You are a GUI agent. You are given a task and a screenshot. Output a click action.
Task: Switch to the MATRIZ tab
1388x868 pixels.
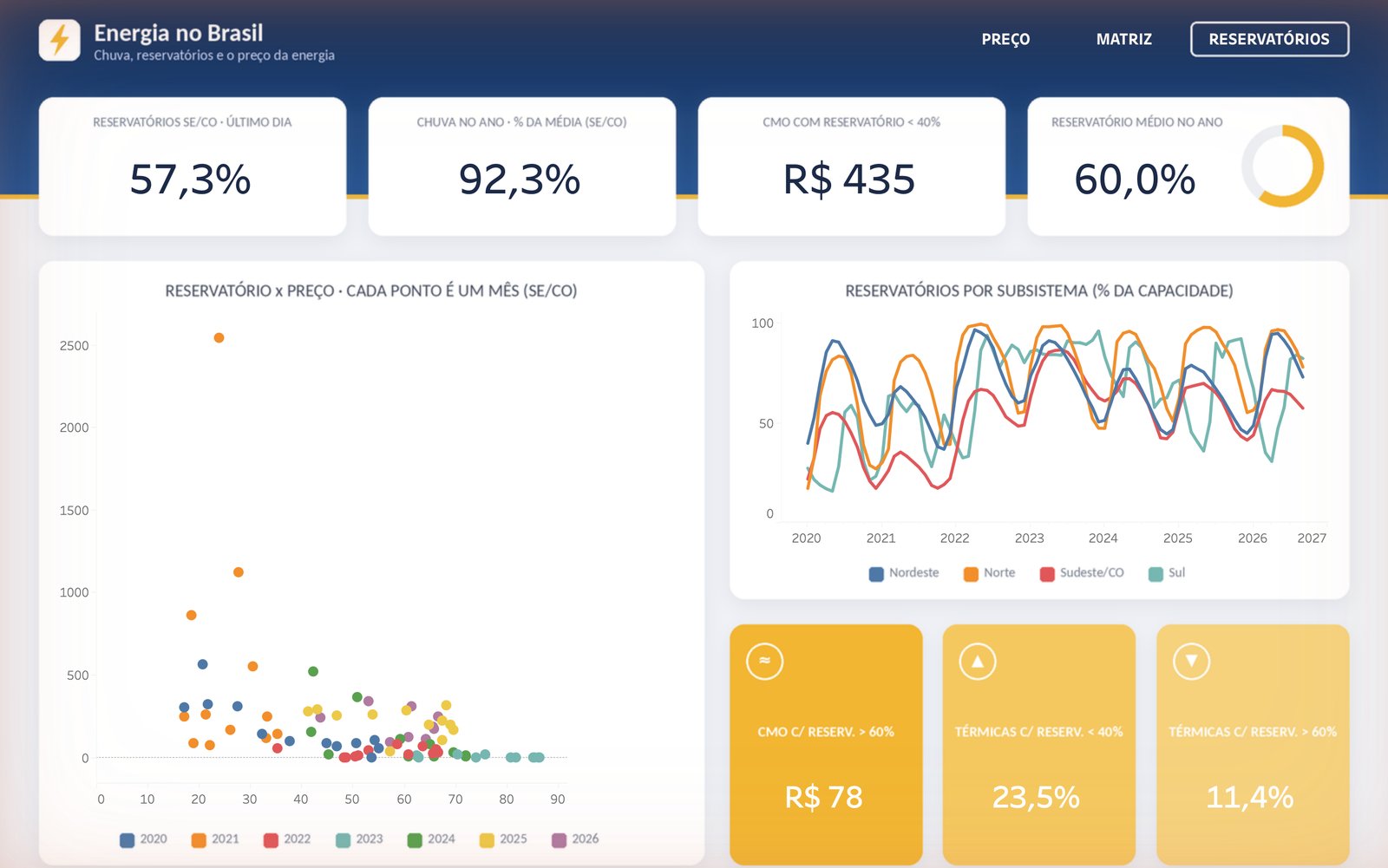1123,39
